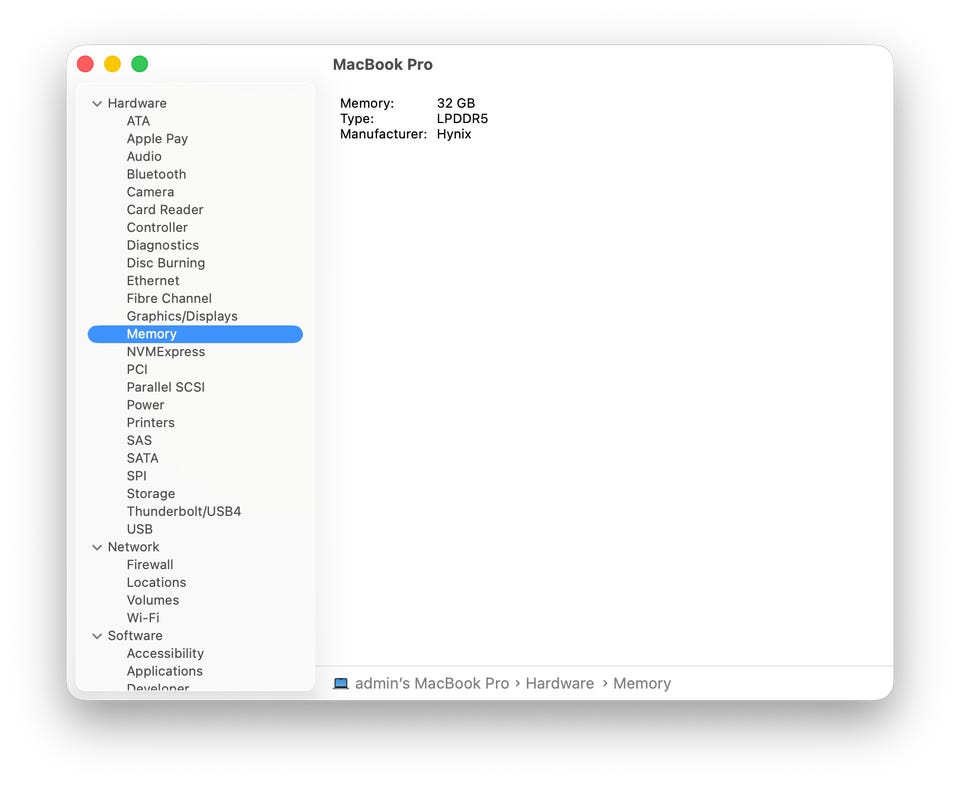Click the MacBook Pro window title
960x788 pixels.
click(x=383, y=65)
